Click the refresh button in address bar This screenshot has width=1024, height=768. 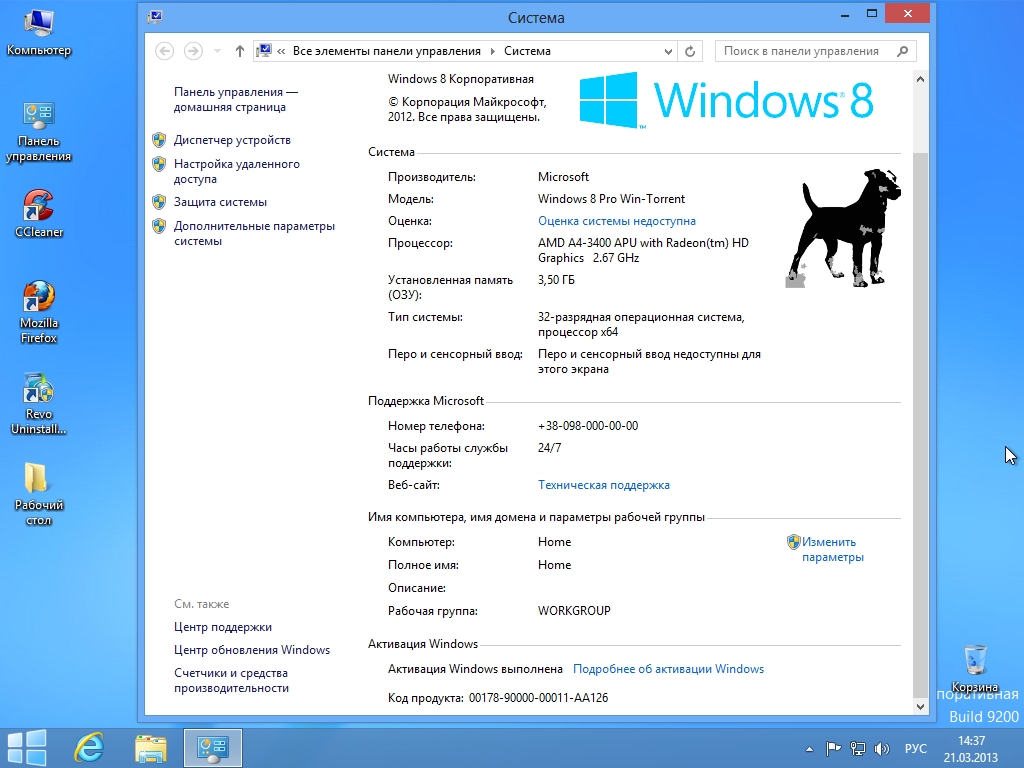[690, 51]
